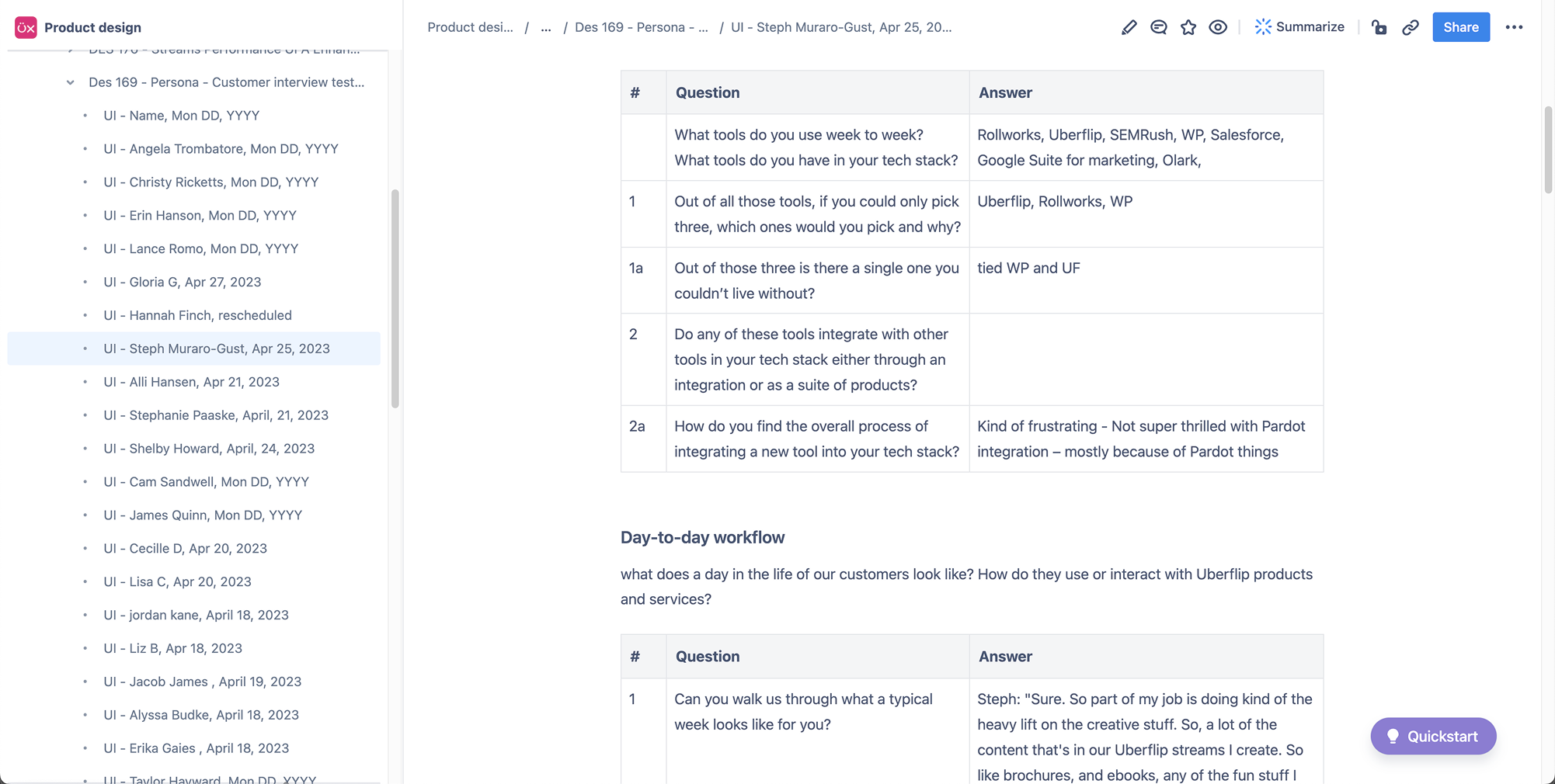Open inline comments with the speech bubble icon
Viewport: 1555px width, 784px height.
(x=1158, y=26)
